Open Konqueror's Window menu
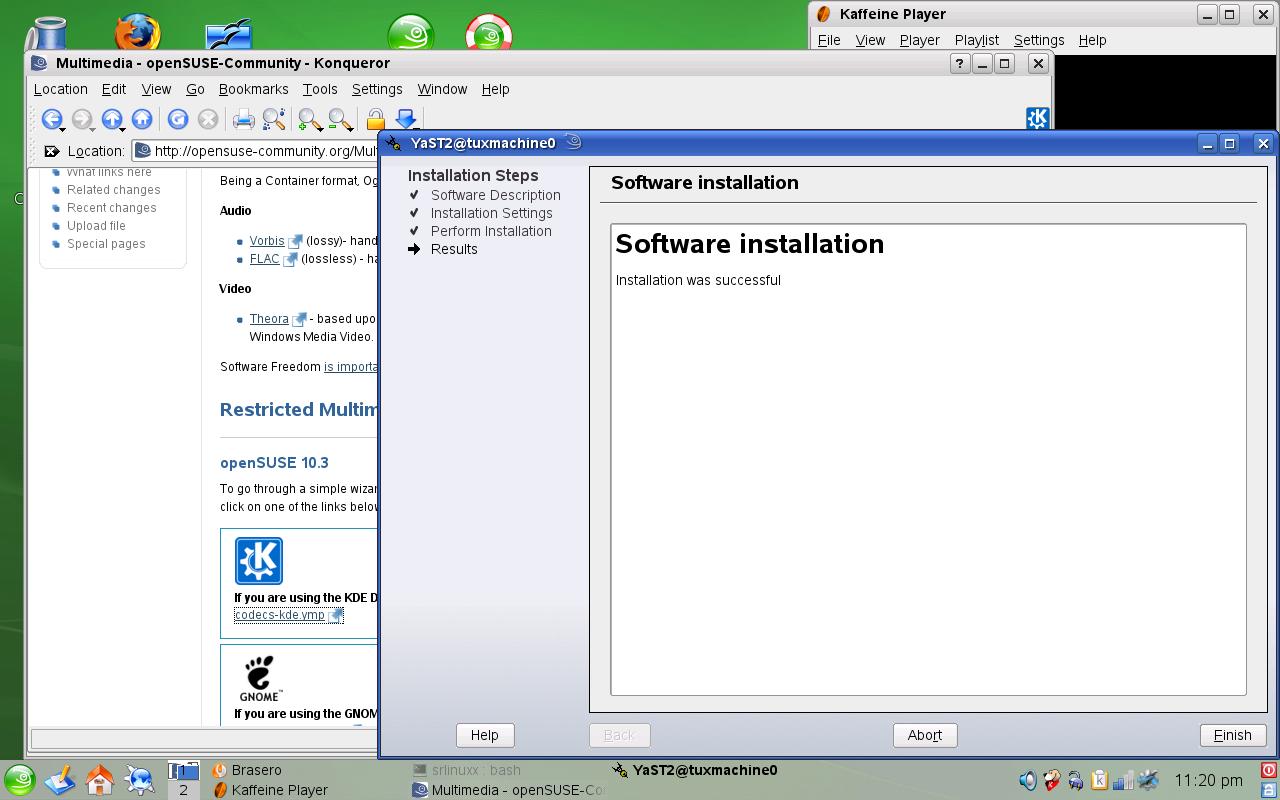 click(442, 89)
